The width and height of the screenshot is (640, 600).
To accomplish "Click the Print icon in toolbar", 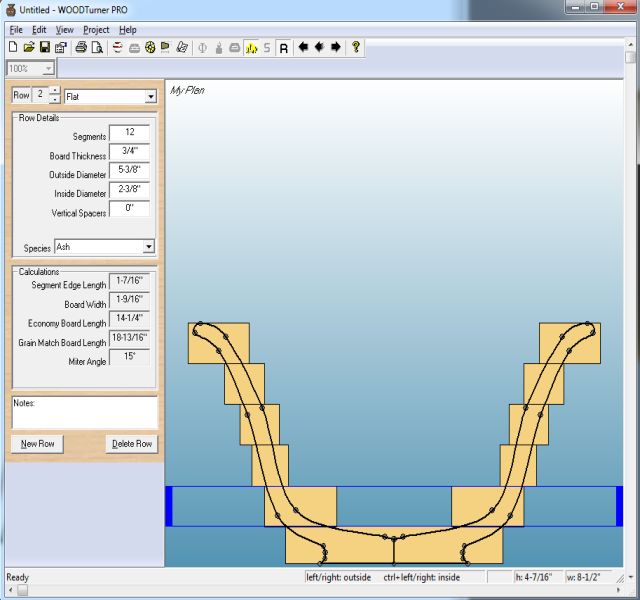I will [x=81, y=47].
